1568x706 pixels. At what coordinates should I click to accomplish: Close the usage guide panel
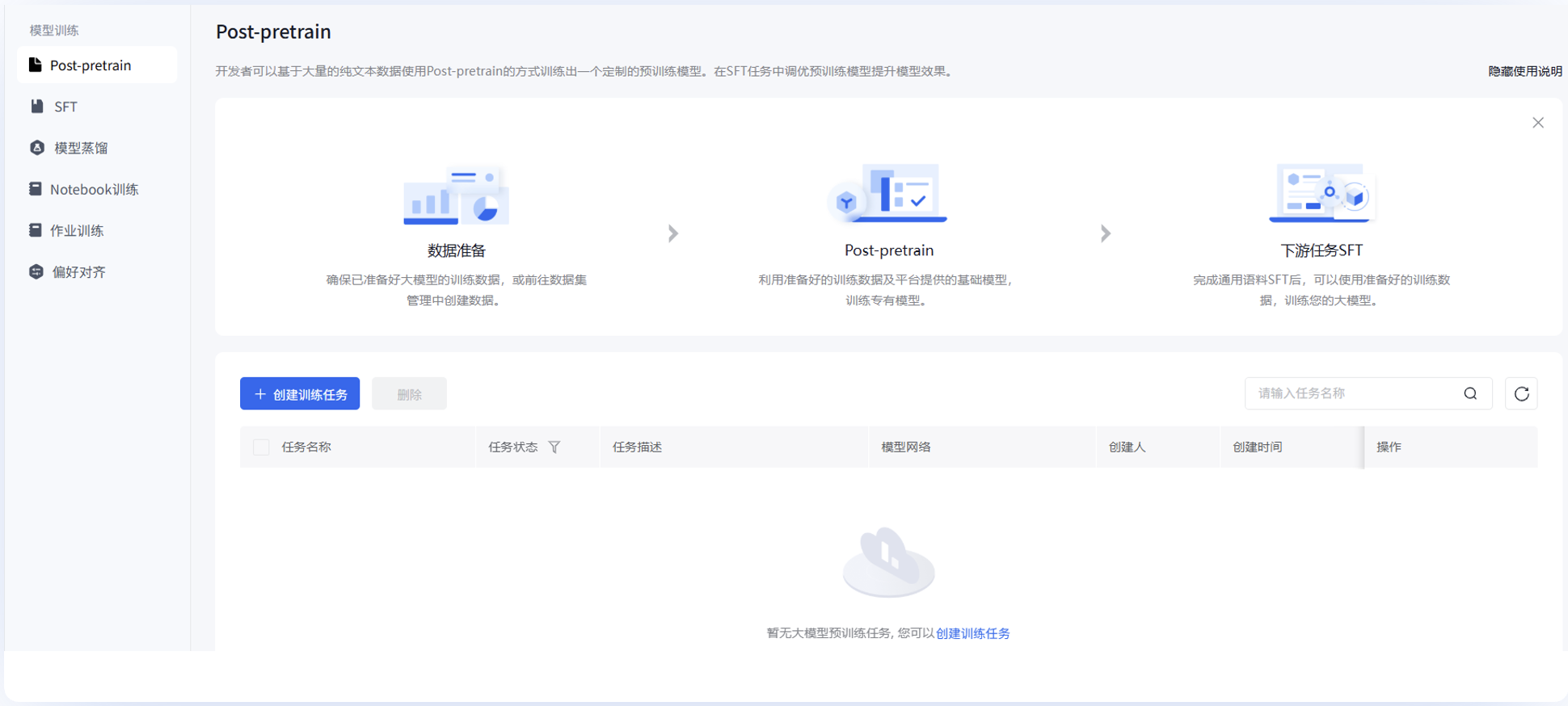click(1538, 123)
